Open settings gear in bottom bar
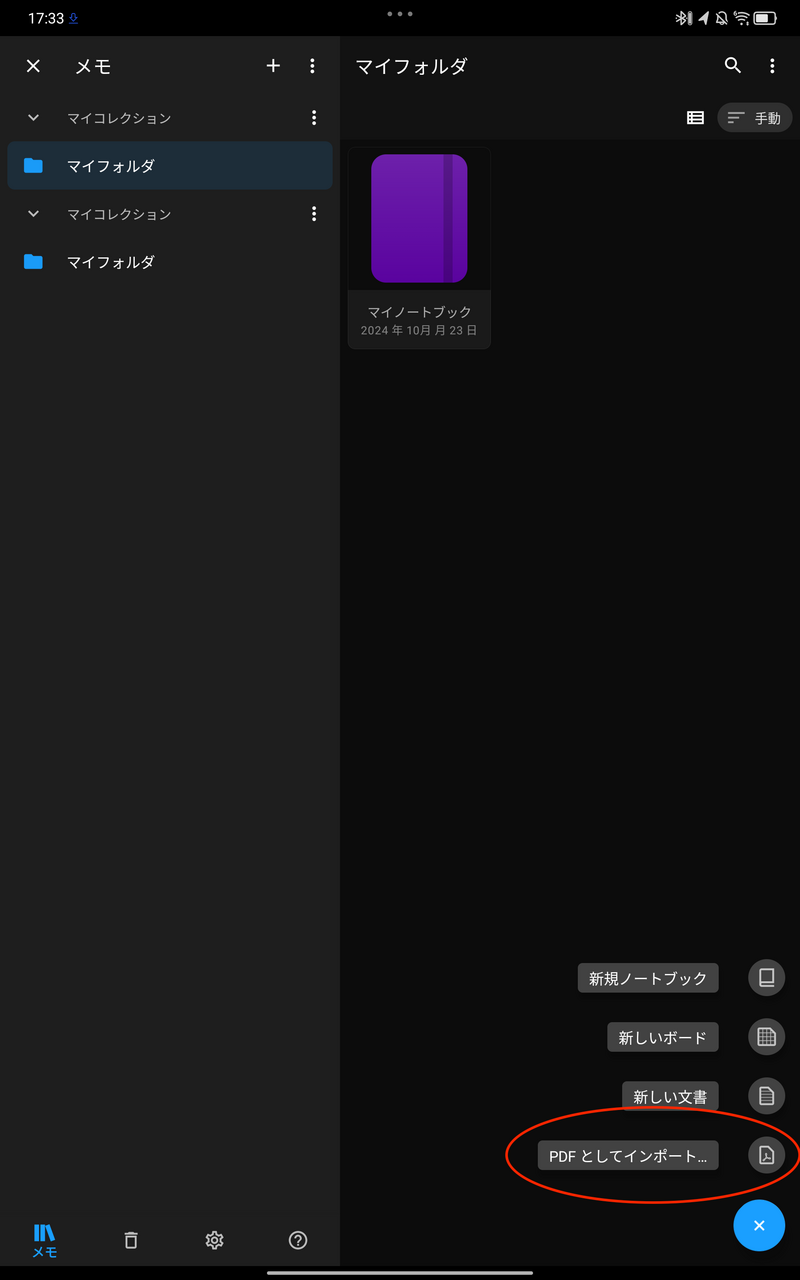The height and width of the screenshot is (1280, 800). 214,1240
